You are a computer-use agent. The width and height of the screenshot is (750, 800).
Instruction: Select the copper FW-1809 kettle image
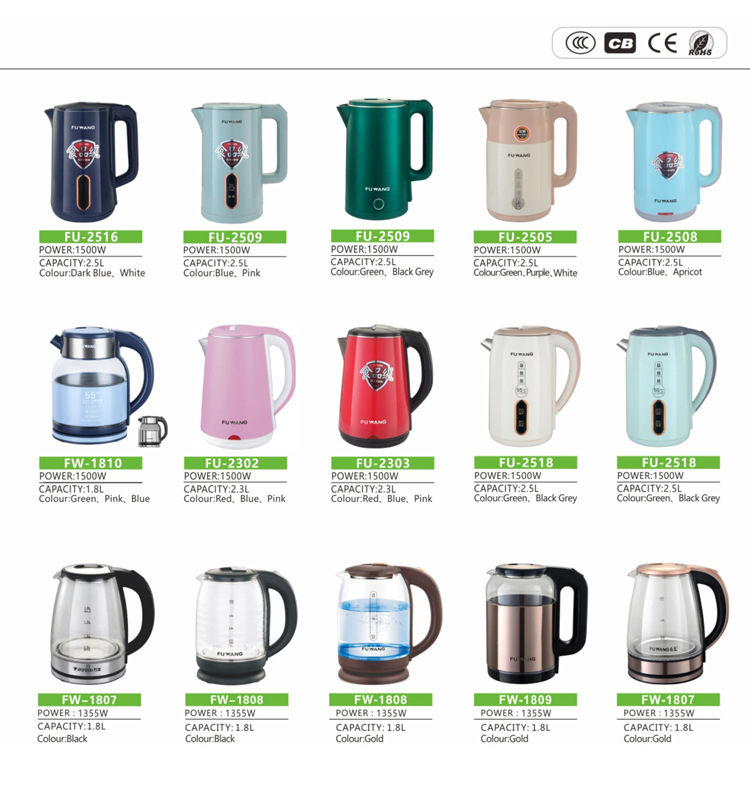(536, 623)
